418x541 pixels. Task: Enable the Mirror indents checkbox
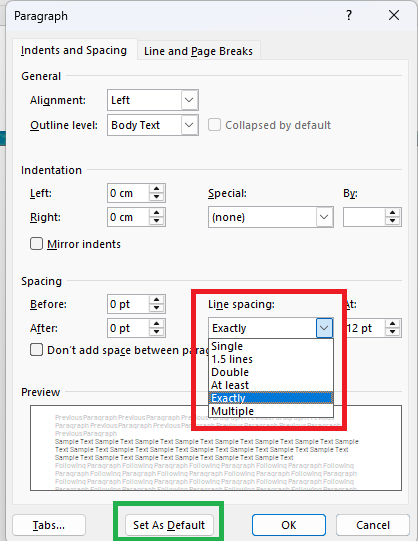pos(37,244)
